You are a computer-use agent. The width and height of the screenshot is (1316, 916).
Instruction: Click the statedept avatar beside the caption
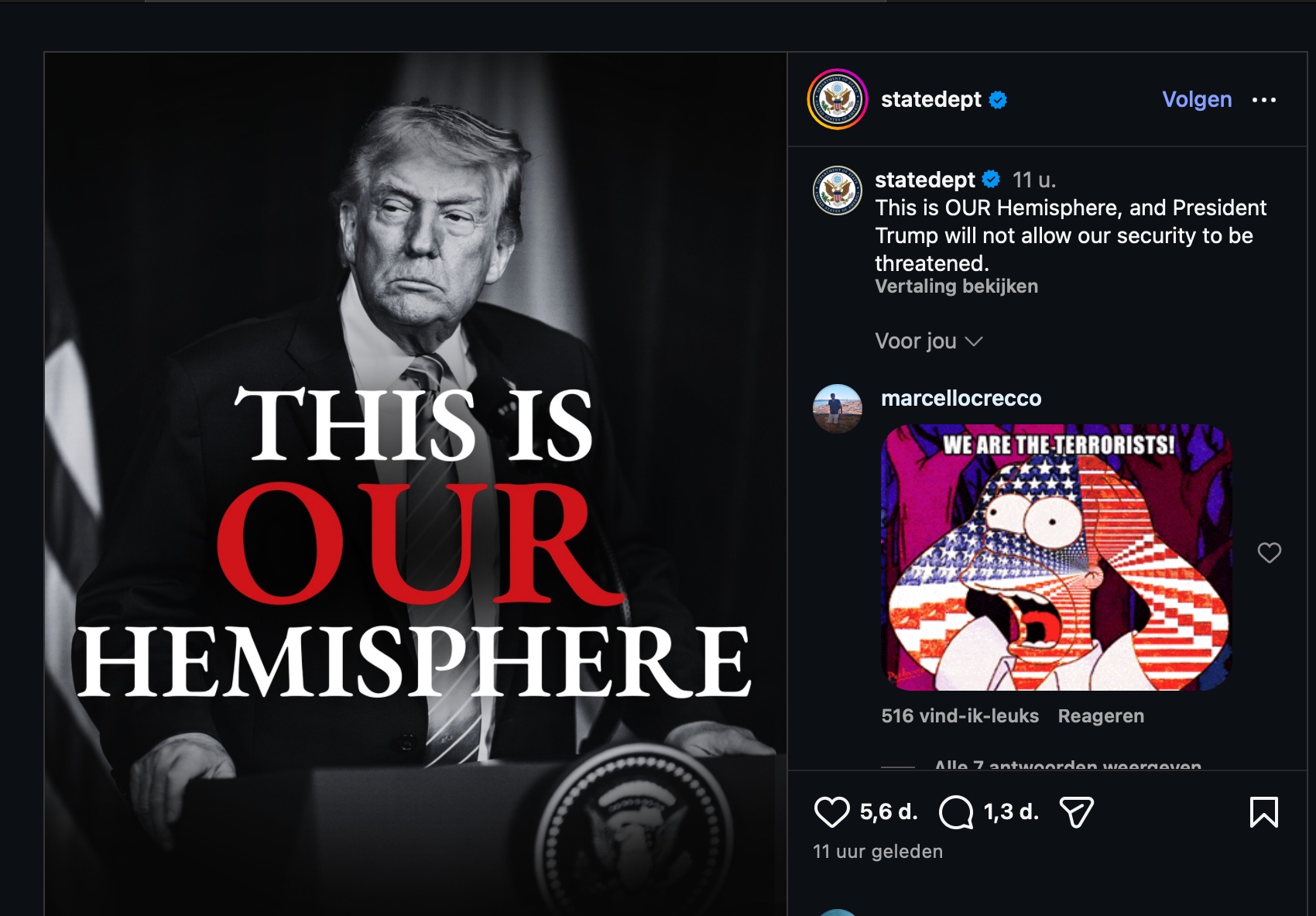click(838, 190)
